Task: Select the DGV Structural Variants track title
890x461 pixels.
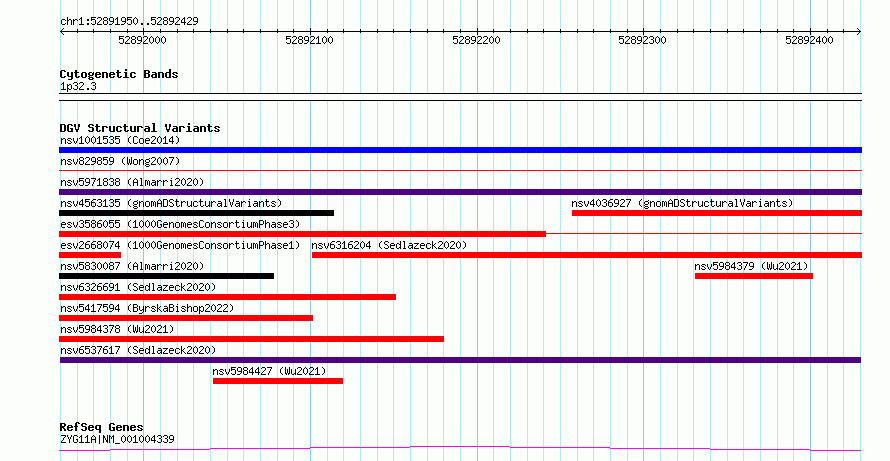Action: pyautogui.click(x=140, y=128)
